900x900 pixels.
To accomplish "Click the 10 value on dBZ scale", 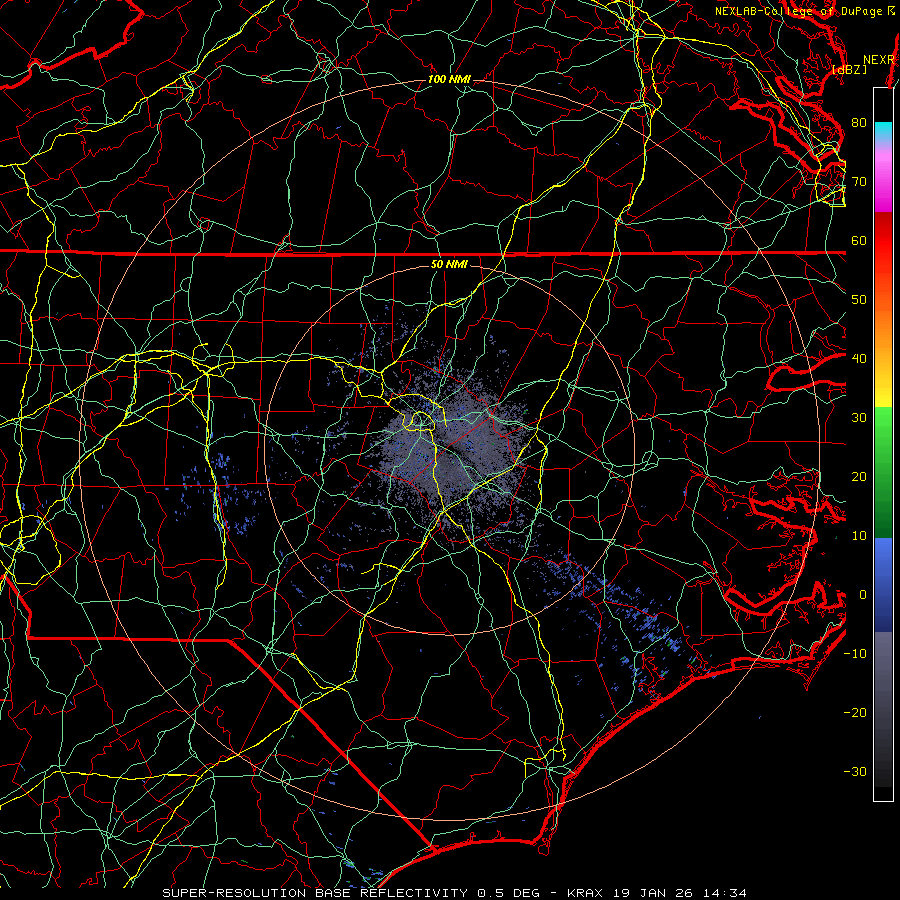I will click(859, 536).
